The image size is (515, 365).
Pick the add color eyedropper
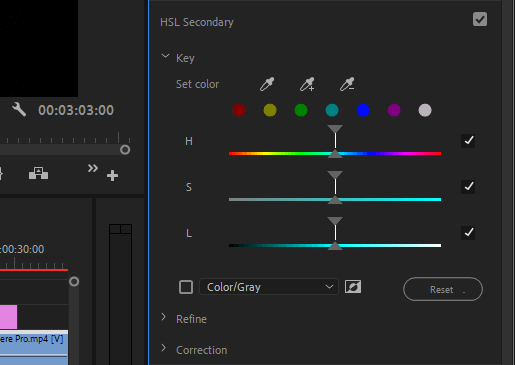coord(307,84)
